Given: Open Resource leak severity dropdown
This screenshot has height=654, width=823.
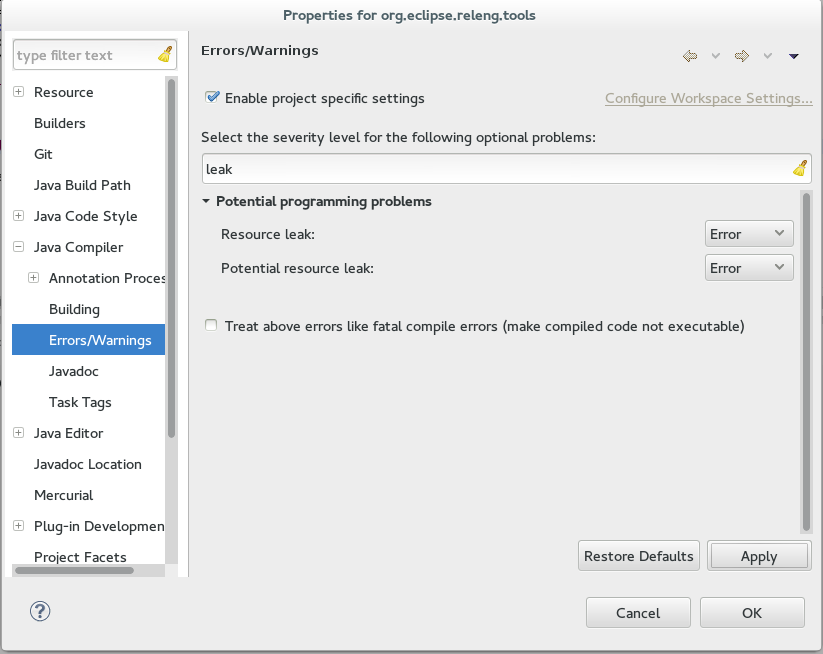Looking at the screenshot, I should point(749,234).
